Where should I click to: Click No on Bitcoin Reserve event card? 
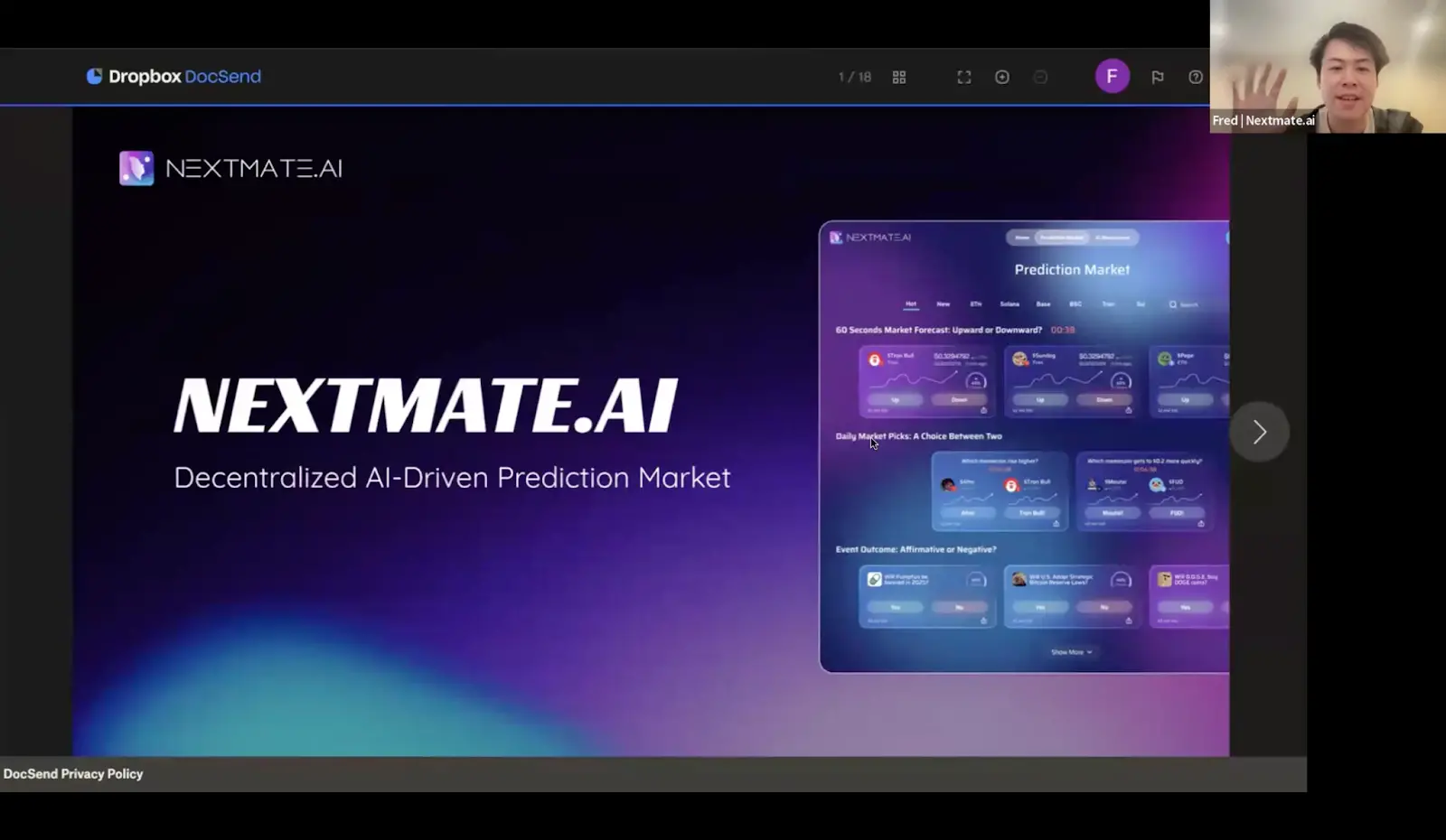pyautogui.click(x=1104, y=607)
